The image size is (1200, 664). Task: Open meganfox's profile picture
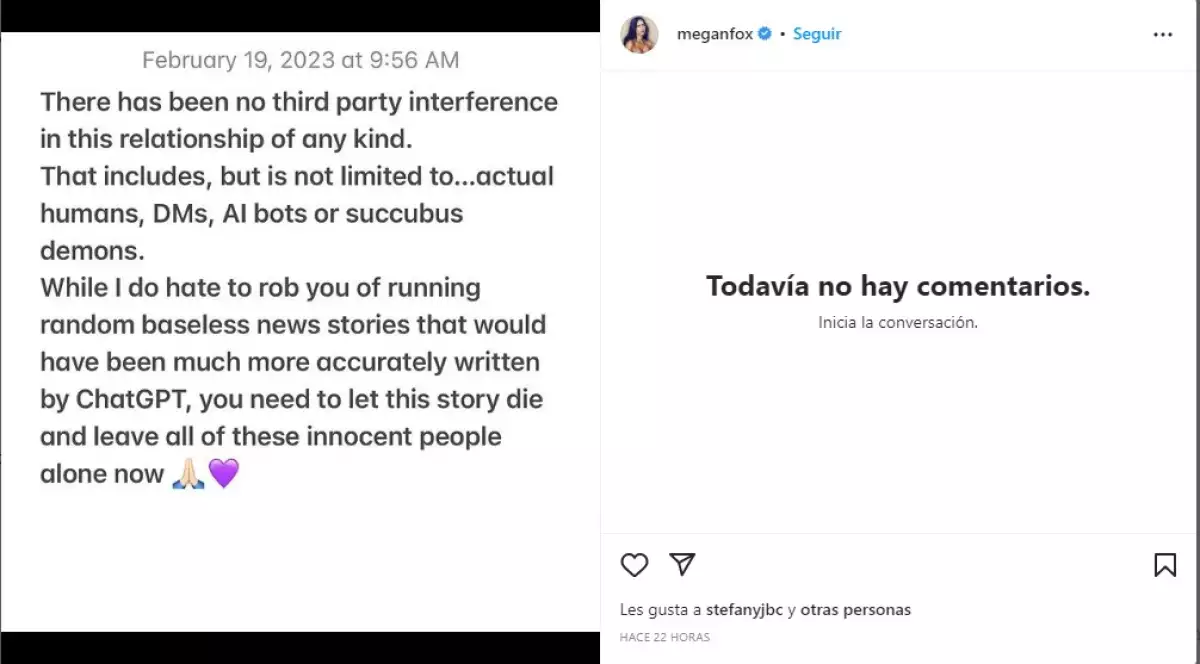click(640, 34)
